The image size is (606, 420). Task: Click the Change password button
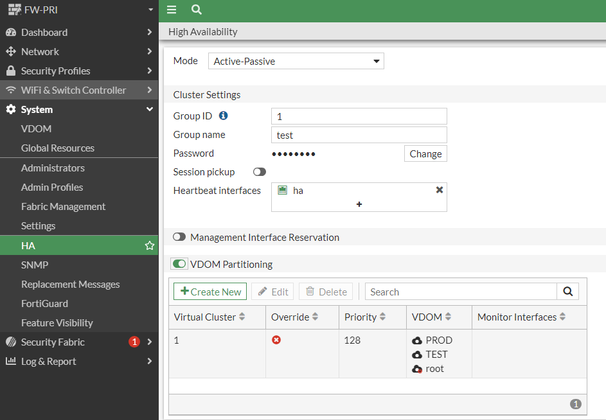point(425,154)
